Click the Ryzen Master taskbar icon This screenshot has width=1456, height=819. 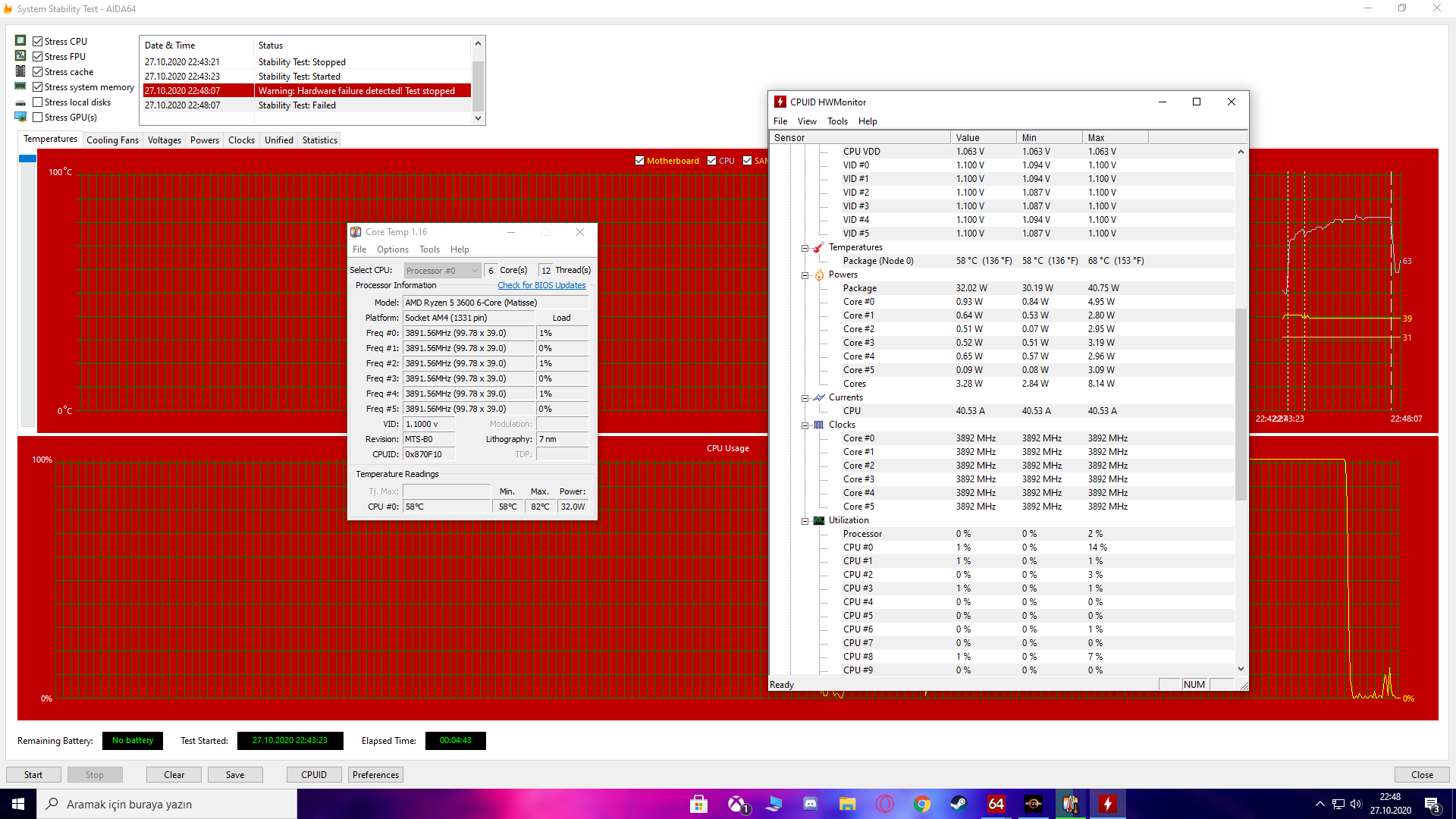click(1033, 804)
